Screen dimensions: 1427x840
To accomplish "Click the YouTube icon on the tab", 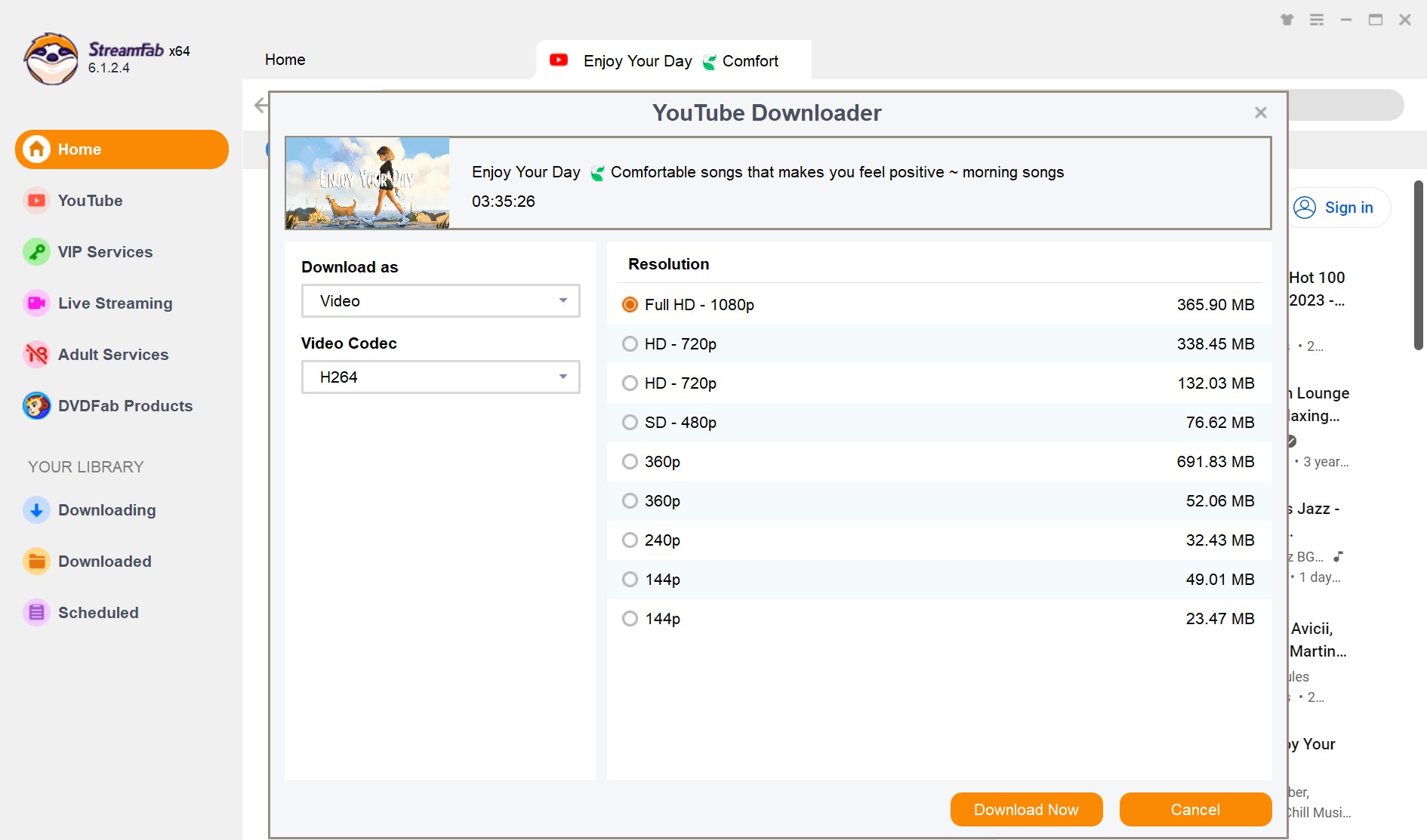I will click(559, 60).
